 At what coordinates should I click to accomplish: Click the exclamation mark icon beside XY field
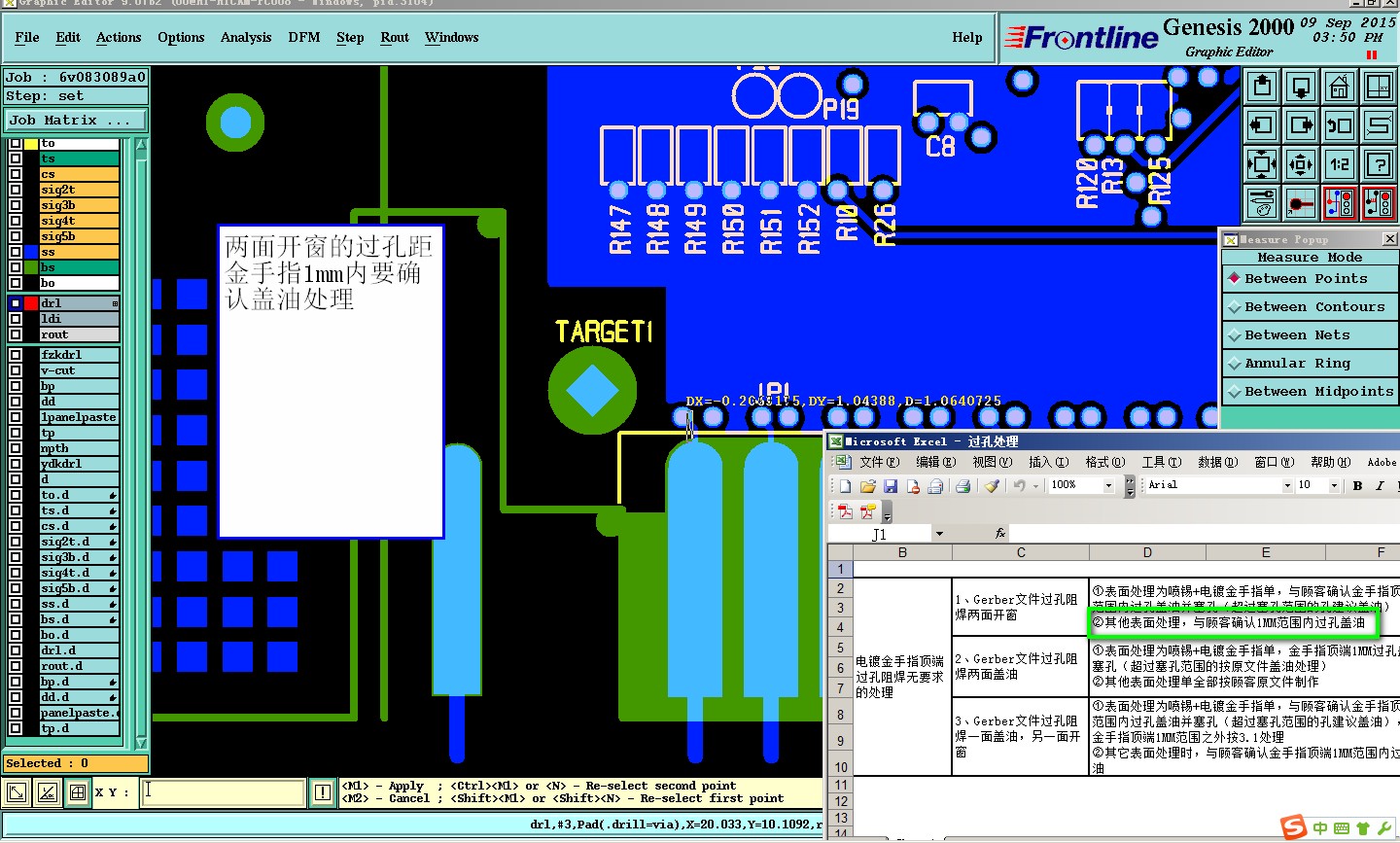(323, 792)
